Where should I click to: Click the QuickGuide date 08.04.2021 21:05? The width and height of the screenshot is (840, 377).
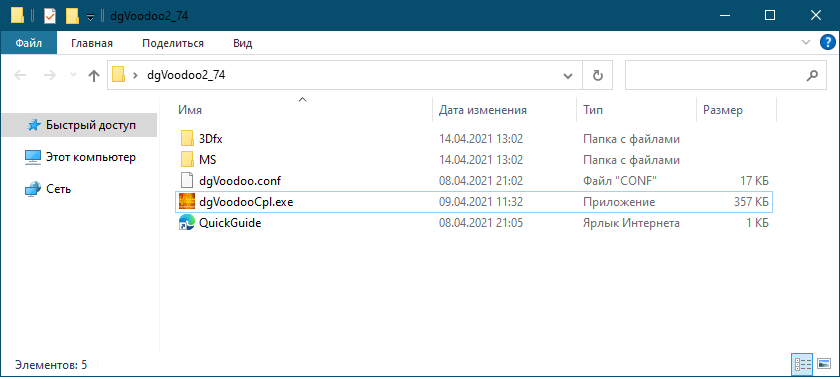(x=481, y=223)
